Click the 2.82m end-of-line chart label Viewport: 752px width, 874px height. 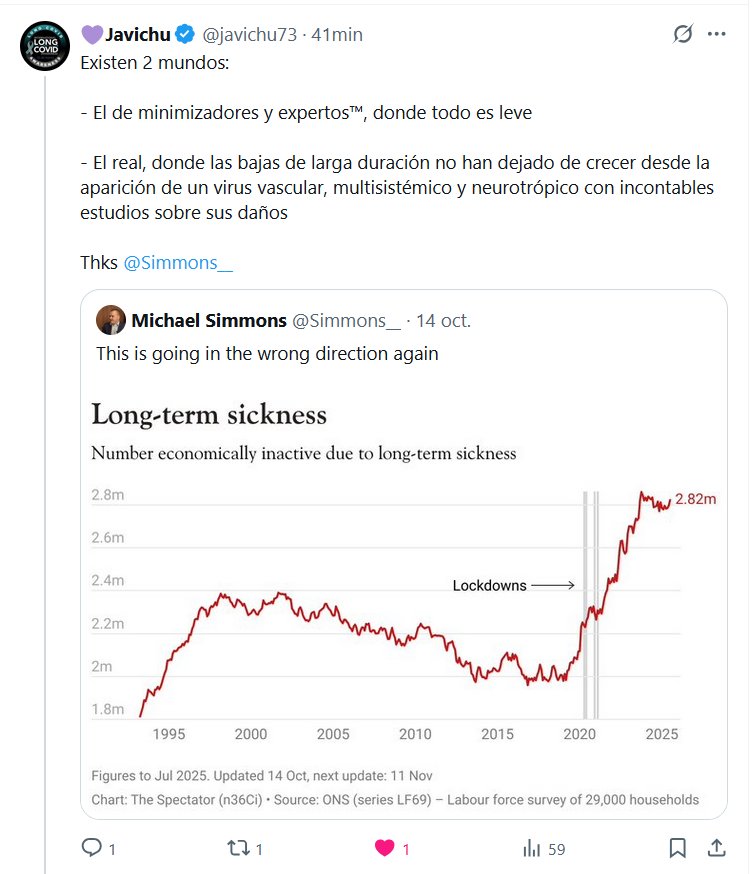click(x=696, y=499)
